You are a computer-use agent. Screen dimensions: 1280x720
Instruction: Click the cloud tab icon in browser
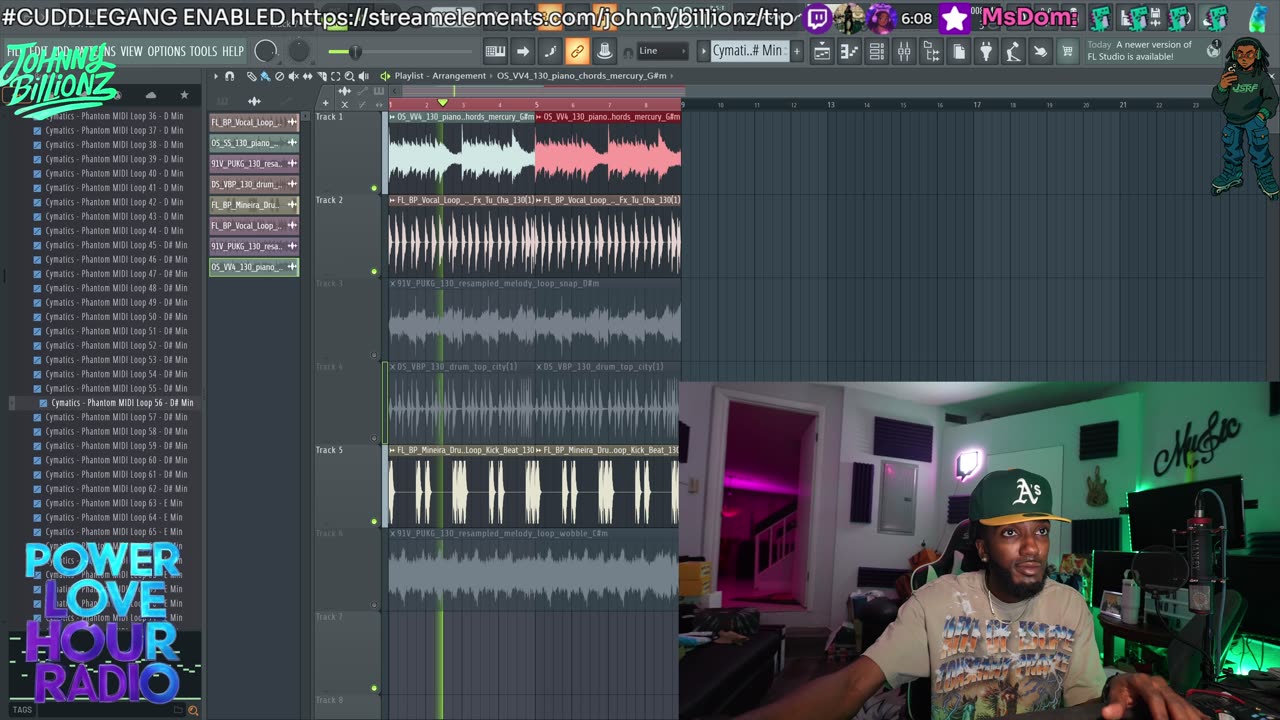pos(151,95)
